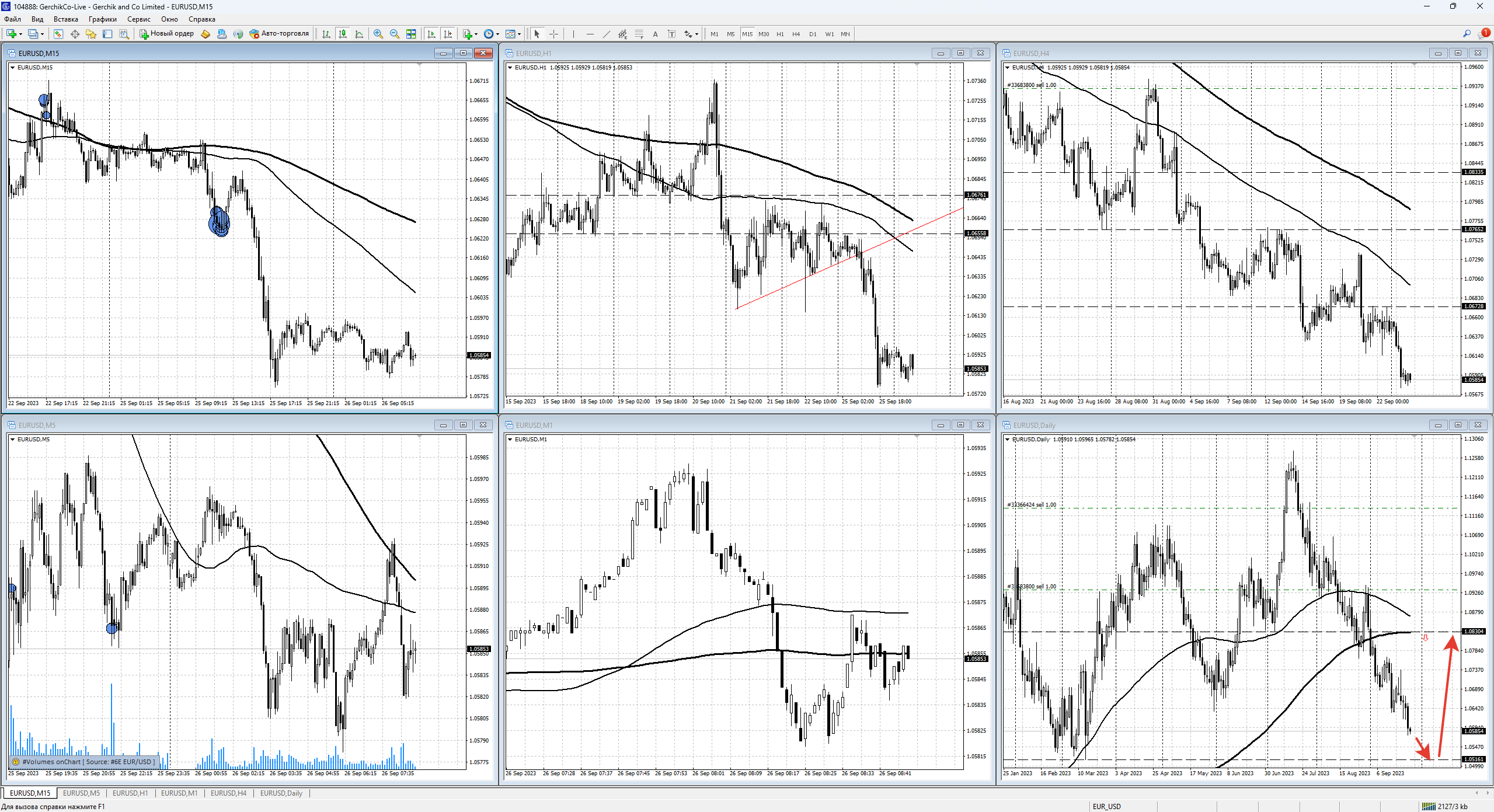Click #Volumes onChart indicator label
This screenshot has height=812, width=1494.
tap(84, 762)
